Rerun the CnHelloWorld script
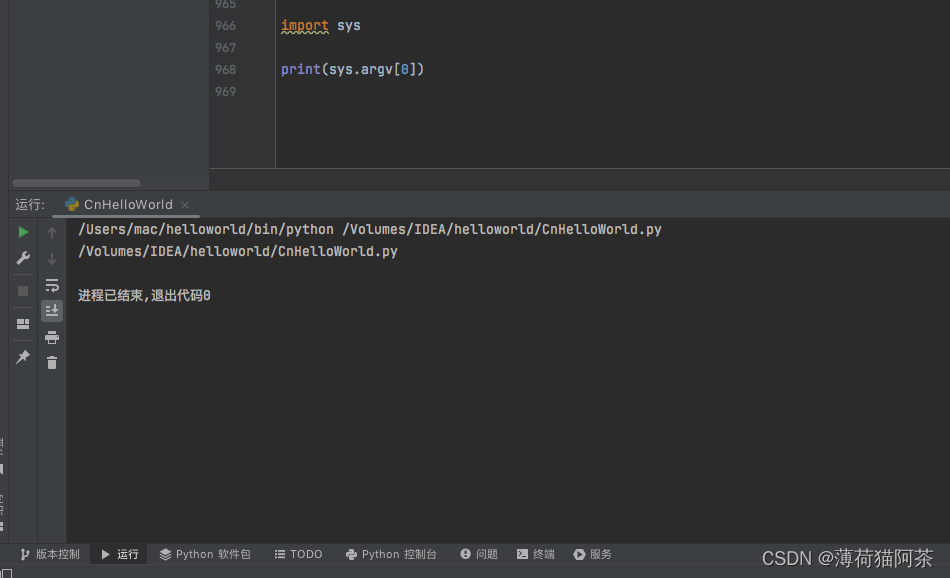The height and width of the screenshot is (578, 950). click(22, 231)
